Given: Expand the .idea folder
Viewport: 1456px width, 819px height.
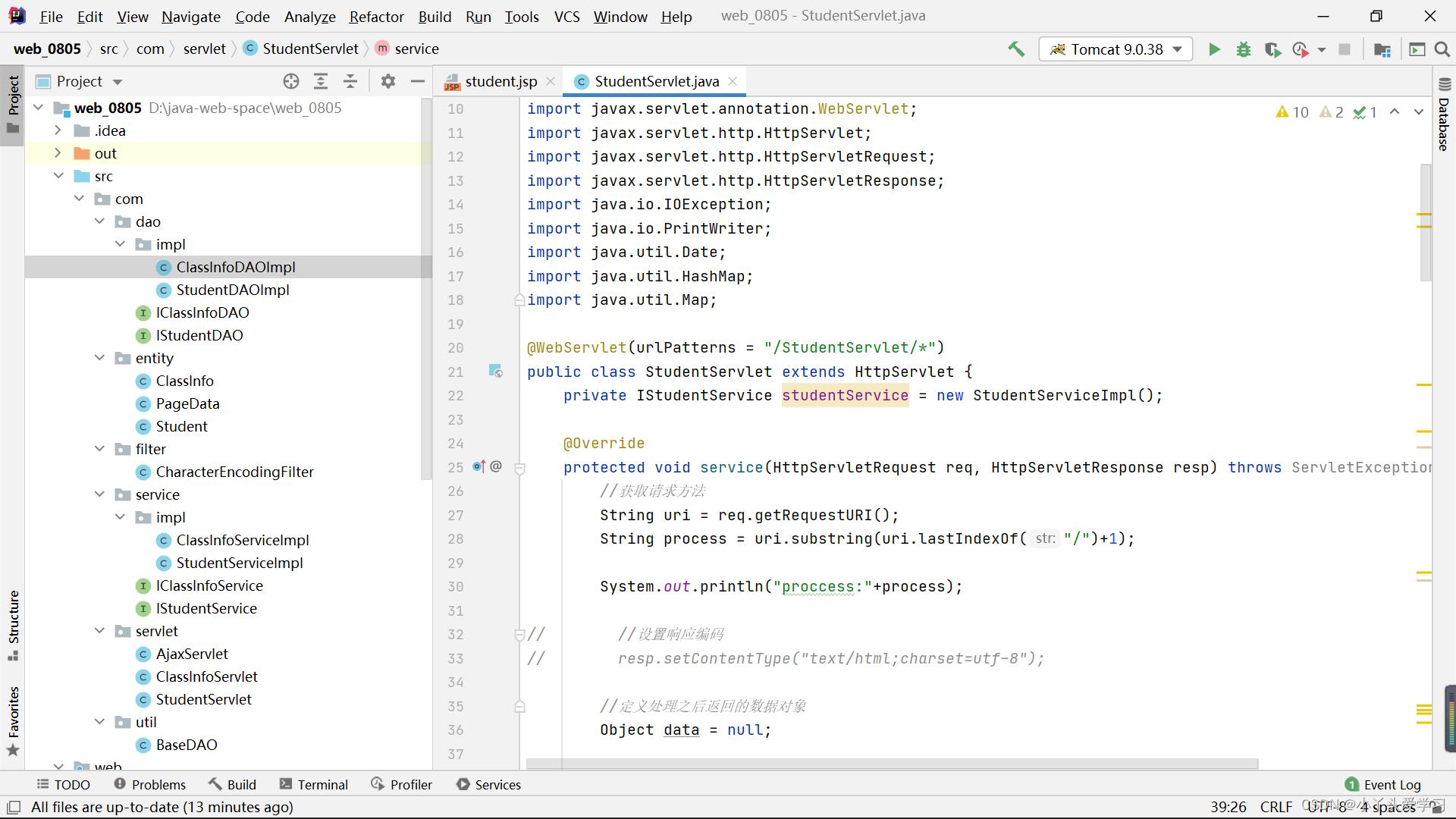Looking at the screenshot, I should click(58, 130).
